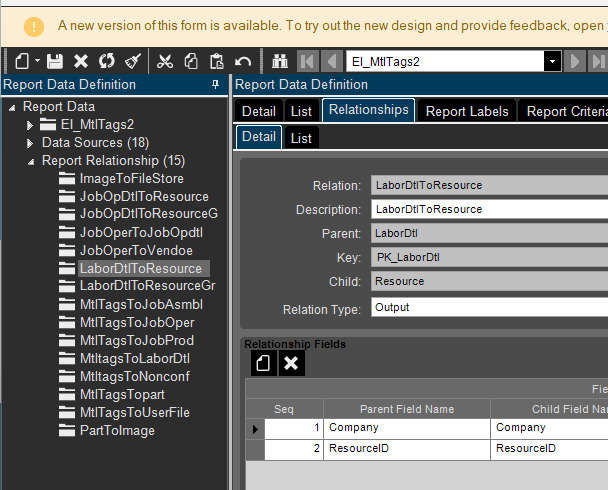
Task: Click the Cut scissors icon
Action: pyautogui.click(x=165, y=61)
